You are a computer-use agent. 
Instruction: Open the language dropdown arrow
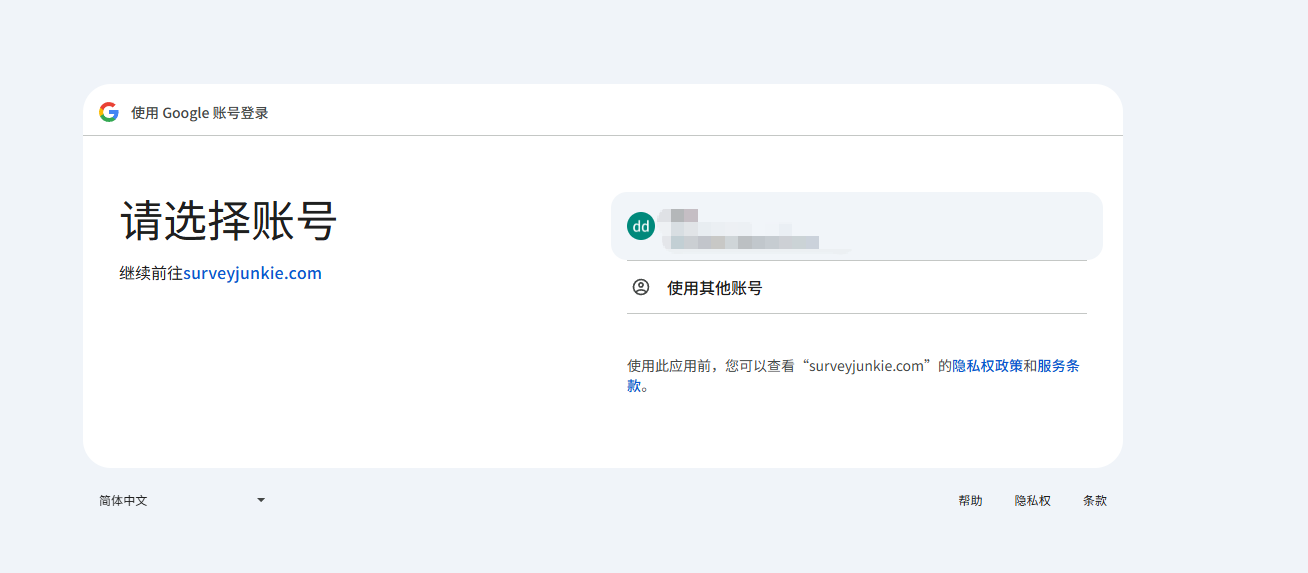click(261, 500)
